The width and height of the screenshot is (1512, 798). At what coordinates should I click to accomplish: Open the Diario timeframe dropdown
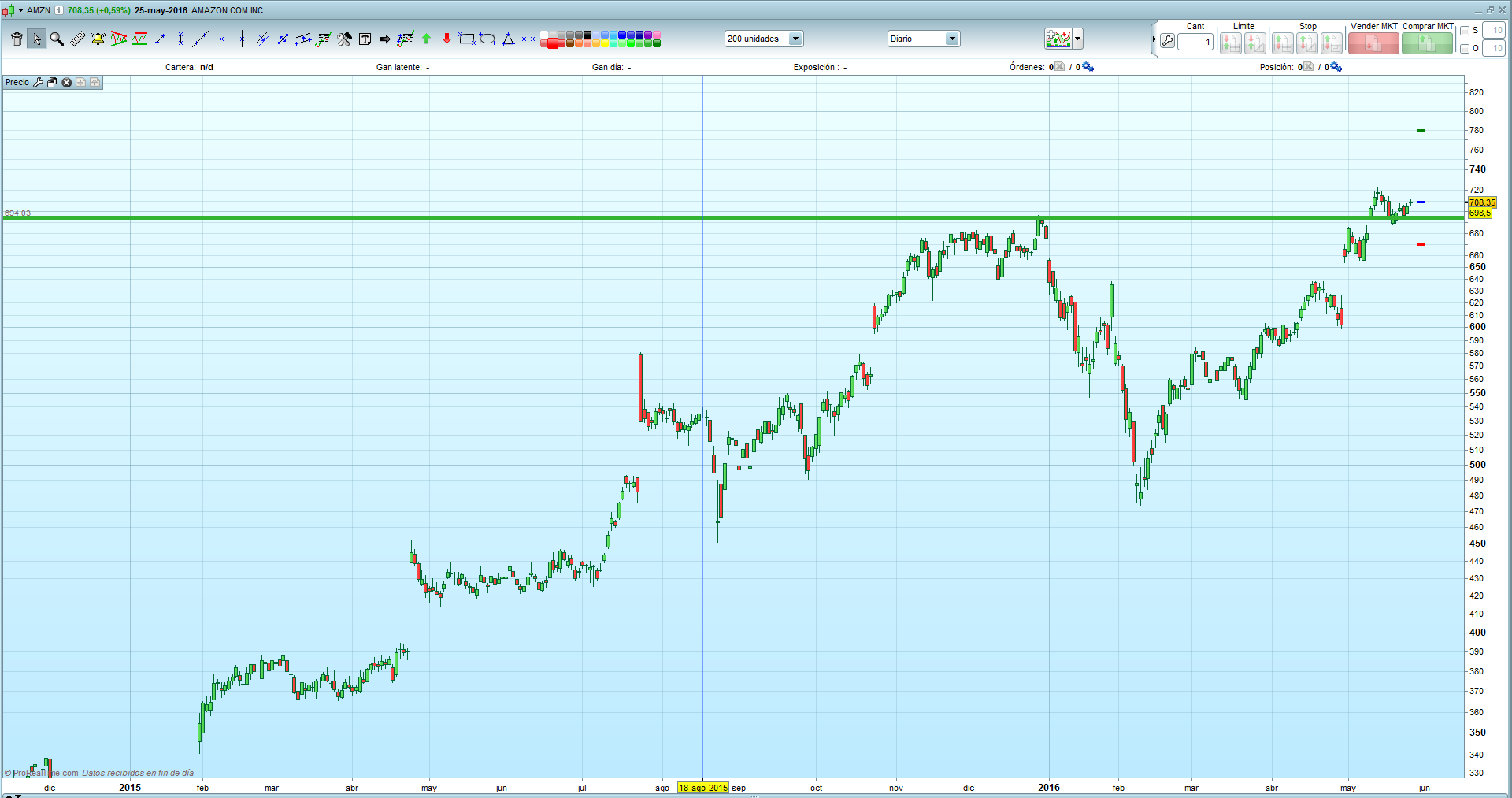coord(952,39)
